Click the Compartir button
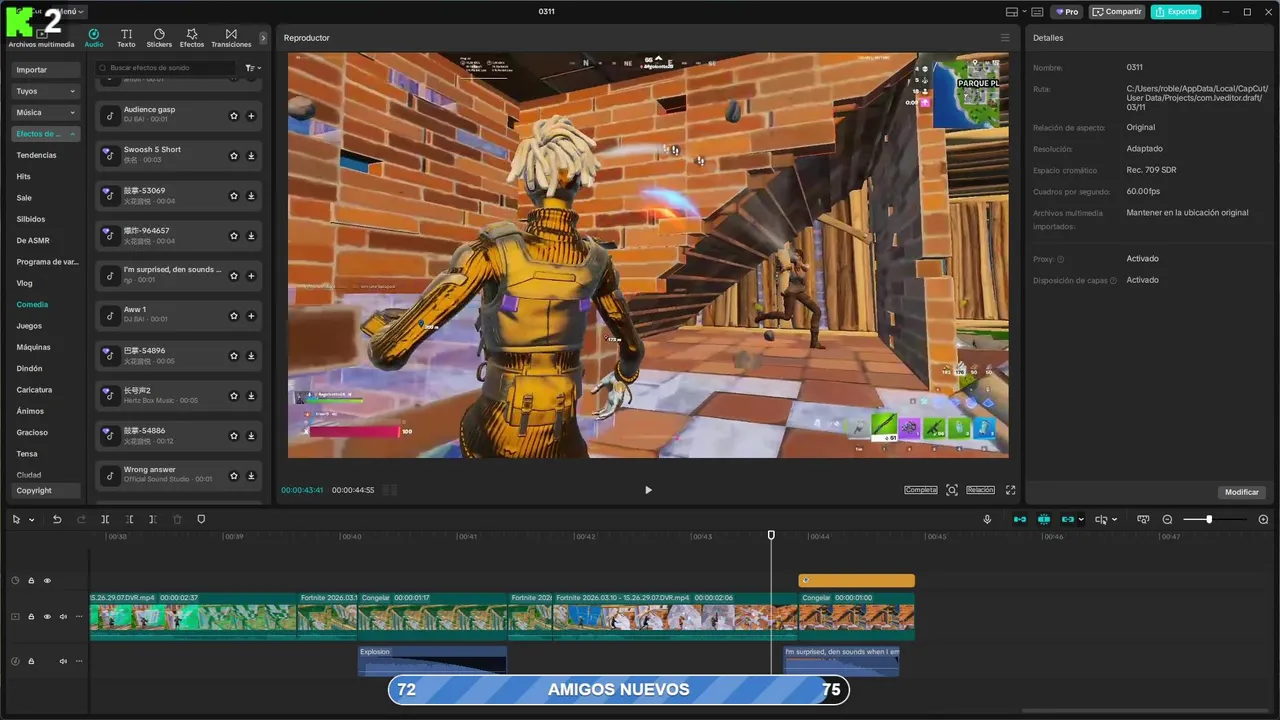 (x=1117, y=12)
